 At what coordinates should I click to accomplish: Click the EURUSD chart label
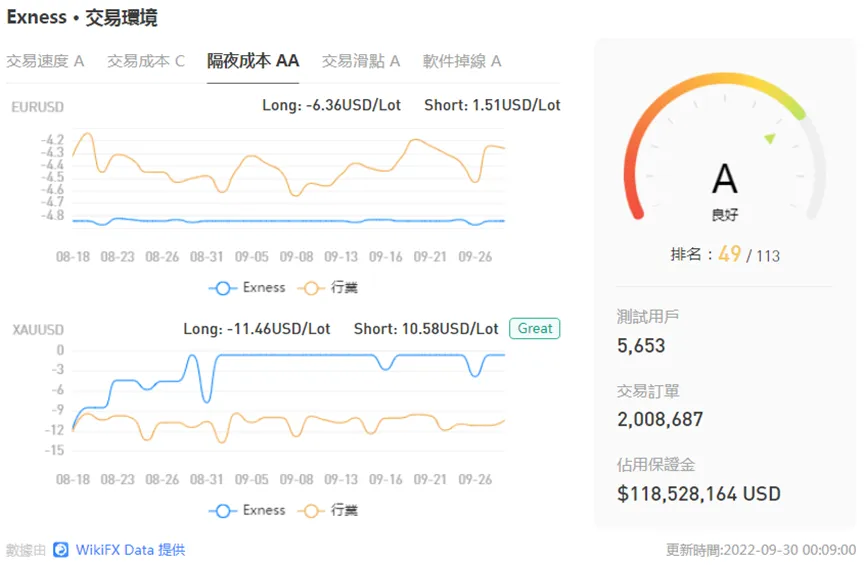pos(38,106)
